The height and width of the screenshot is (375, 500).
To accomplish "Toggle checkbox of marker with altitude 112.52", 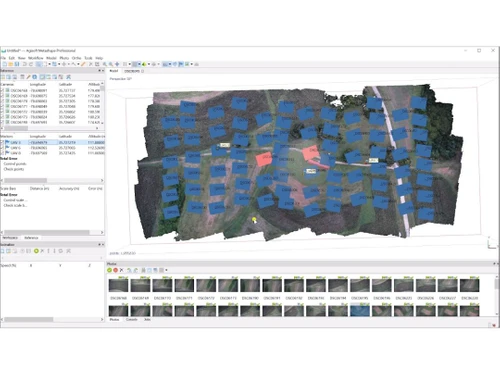I will point(2,148).
